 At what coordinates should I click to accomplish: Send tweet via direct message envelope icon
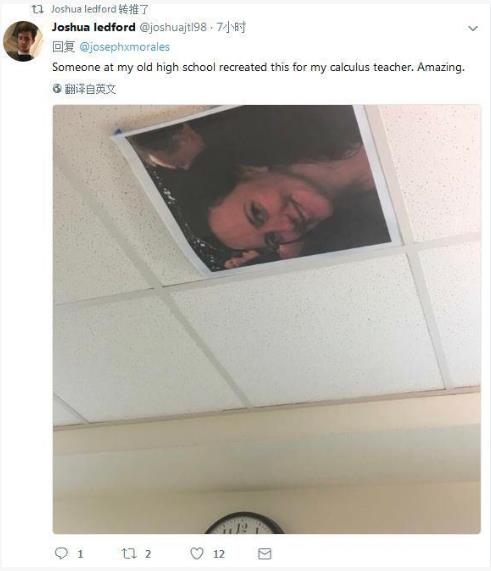(264, 554)
